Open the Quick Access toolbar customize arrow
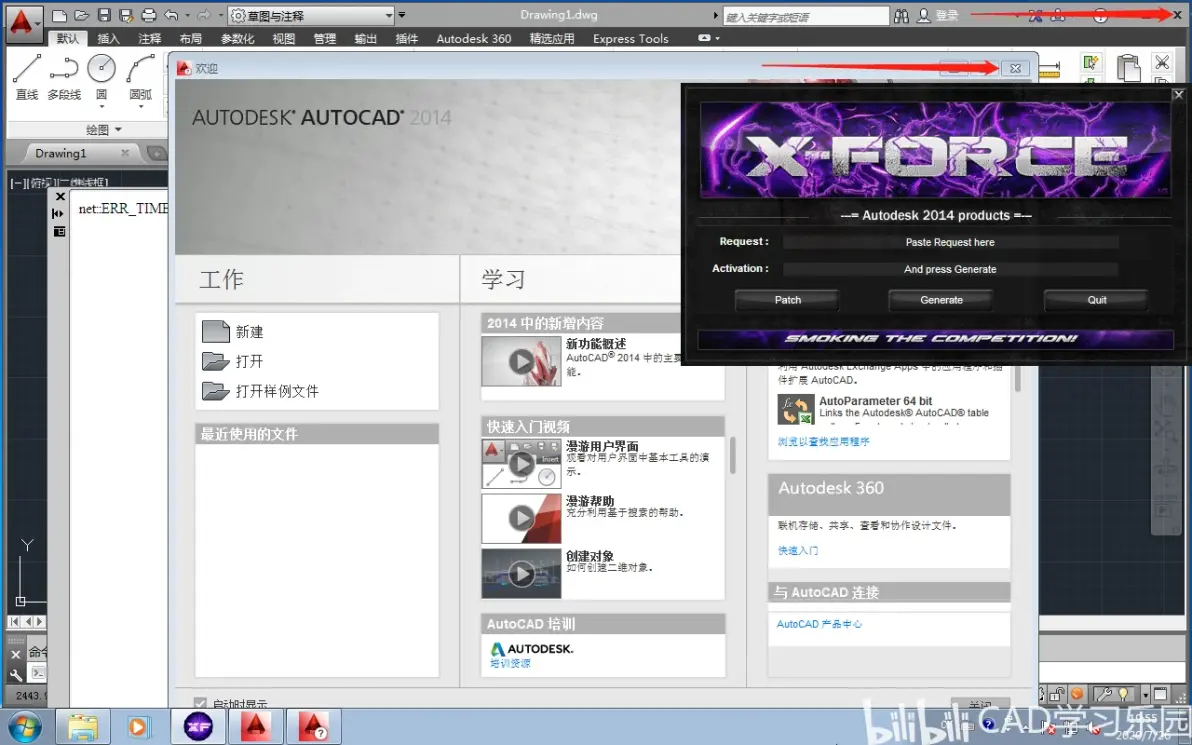1192x745 pixels. [402, 15]
